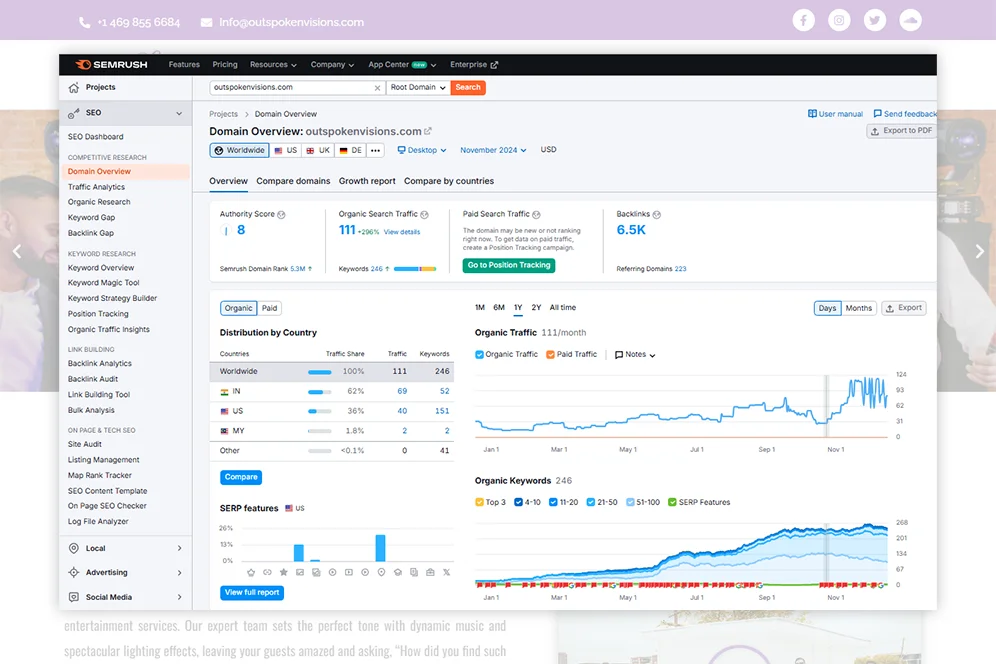Image resolution: width=996 pixels, height=664 pixels.
Task: Click the phone icon in header
Action: point(84,22)
